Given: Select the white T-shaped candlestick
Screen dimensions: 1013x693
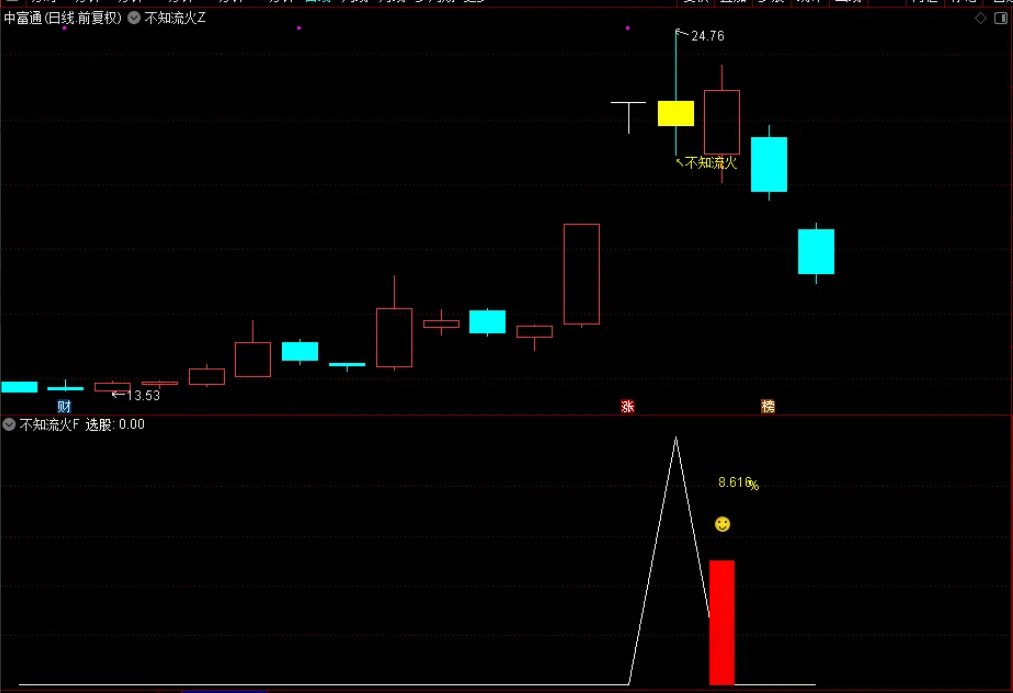Looking at the screenshot, I should coord(628,116).
